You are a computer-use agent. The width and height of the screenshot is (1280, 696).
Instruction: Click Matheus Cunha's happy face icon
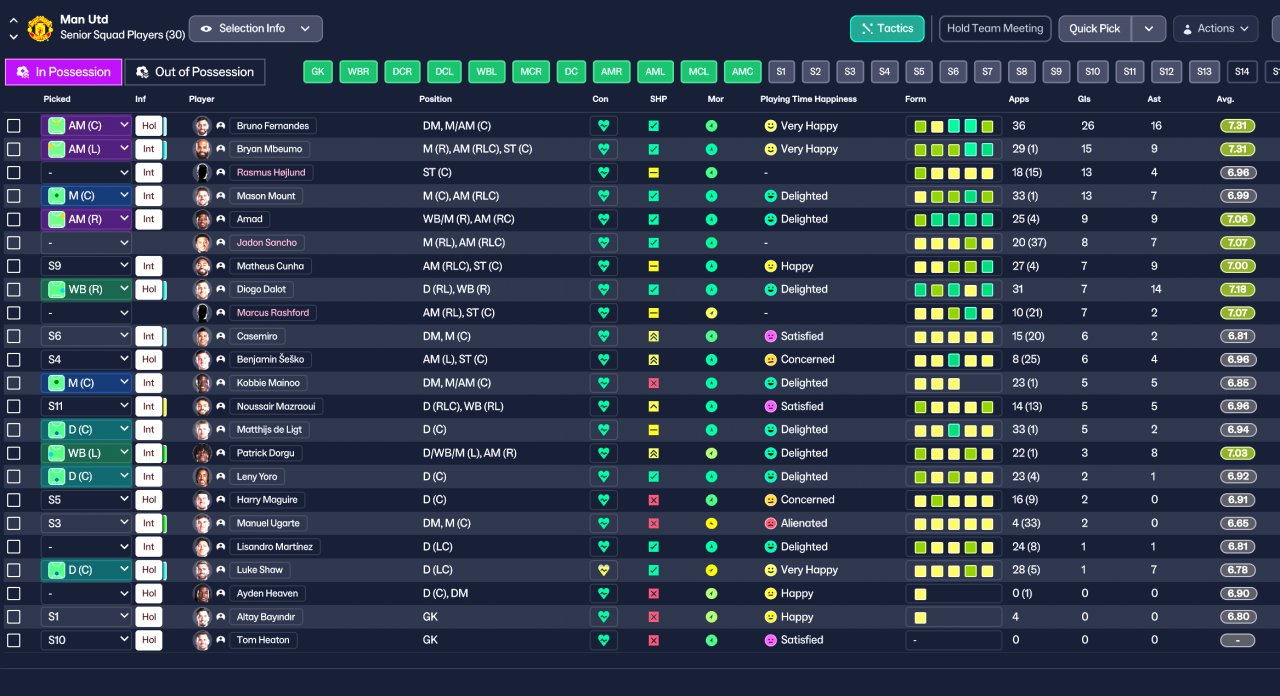coord(770,266)
